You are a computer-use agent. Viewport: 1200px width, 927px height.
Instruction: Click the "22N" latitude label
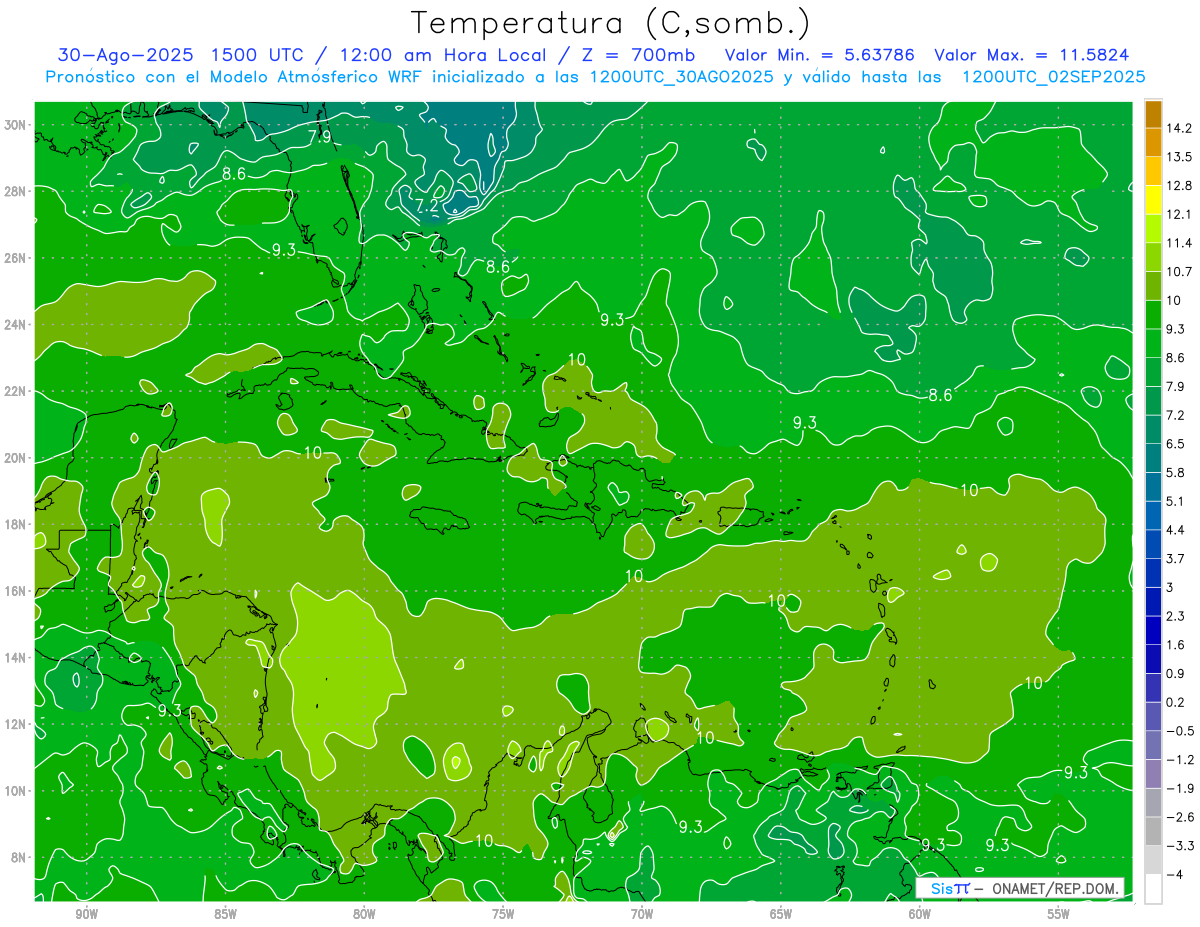pos(16,391)
